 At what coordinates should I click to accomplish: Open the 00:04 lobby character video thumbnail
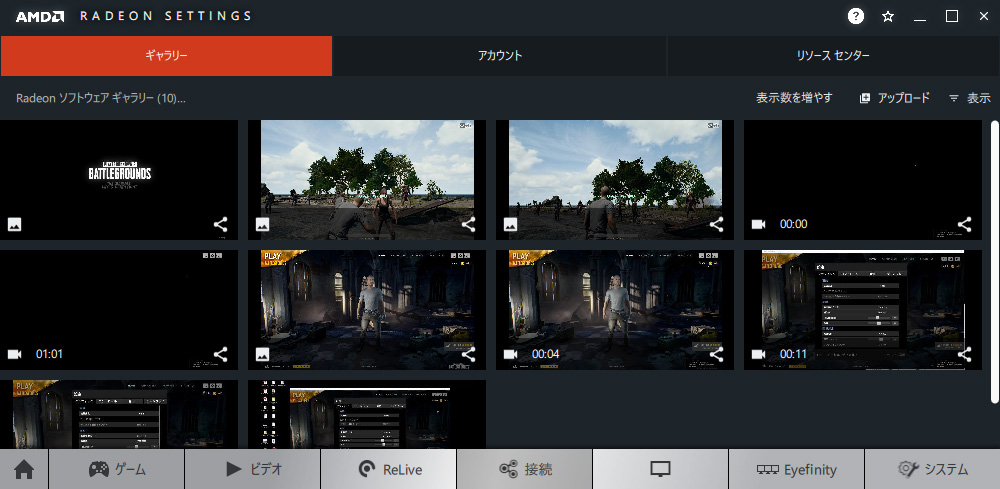pos(615,310)
